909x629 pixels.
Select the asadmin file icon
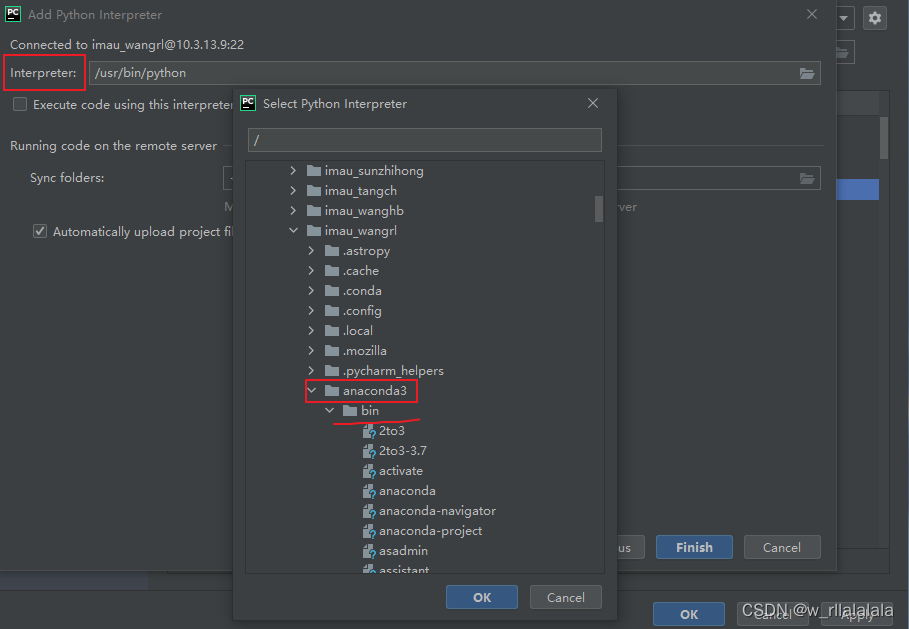point(369,551)
